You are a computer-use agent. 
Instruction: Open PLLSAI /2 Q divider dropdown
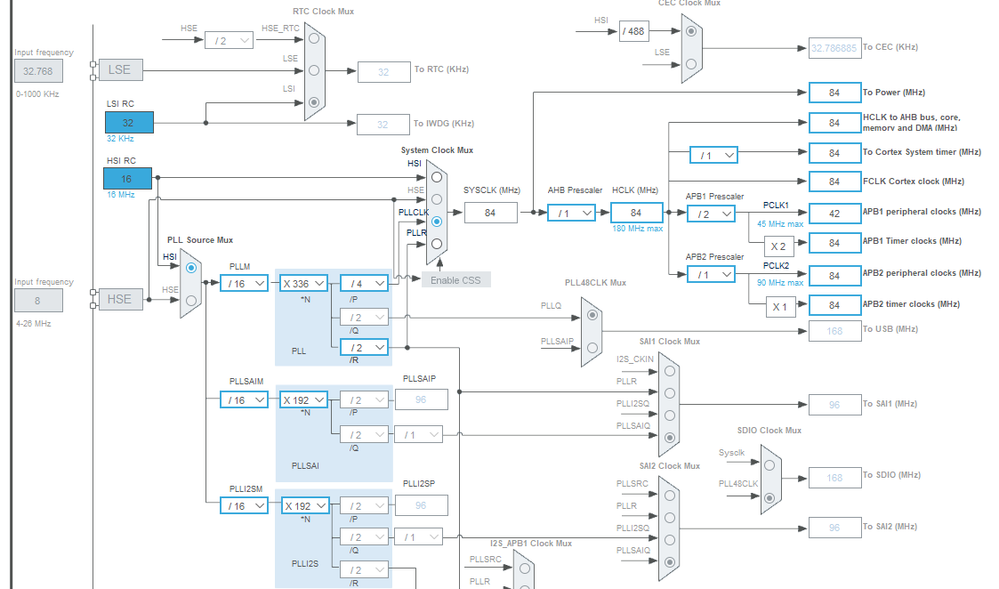click(x=364, y=435)
